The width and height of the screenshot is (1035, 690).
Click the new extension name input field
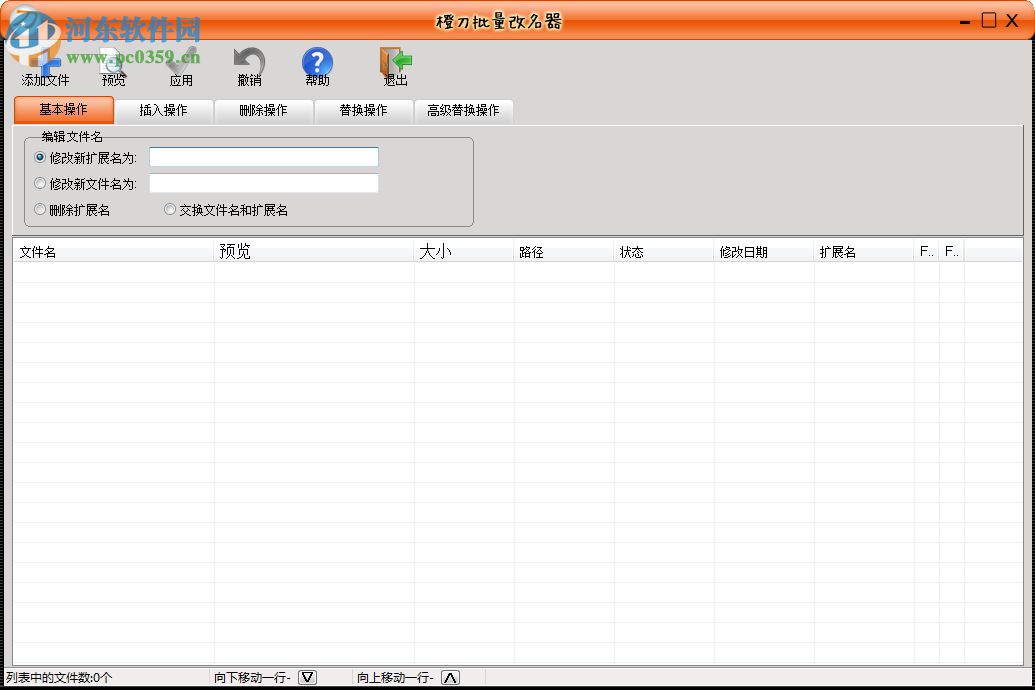[263, 156]
